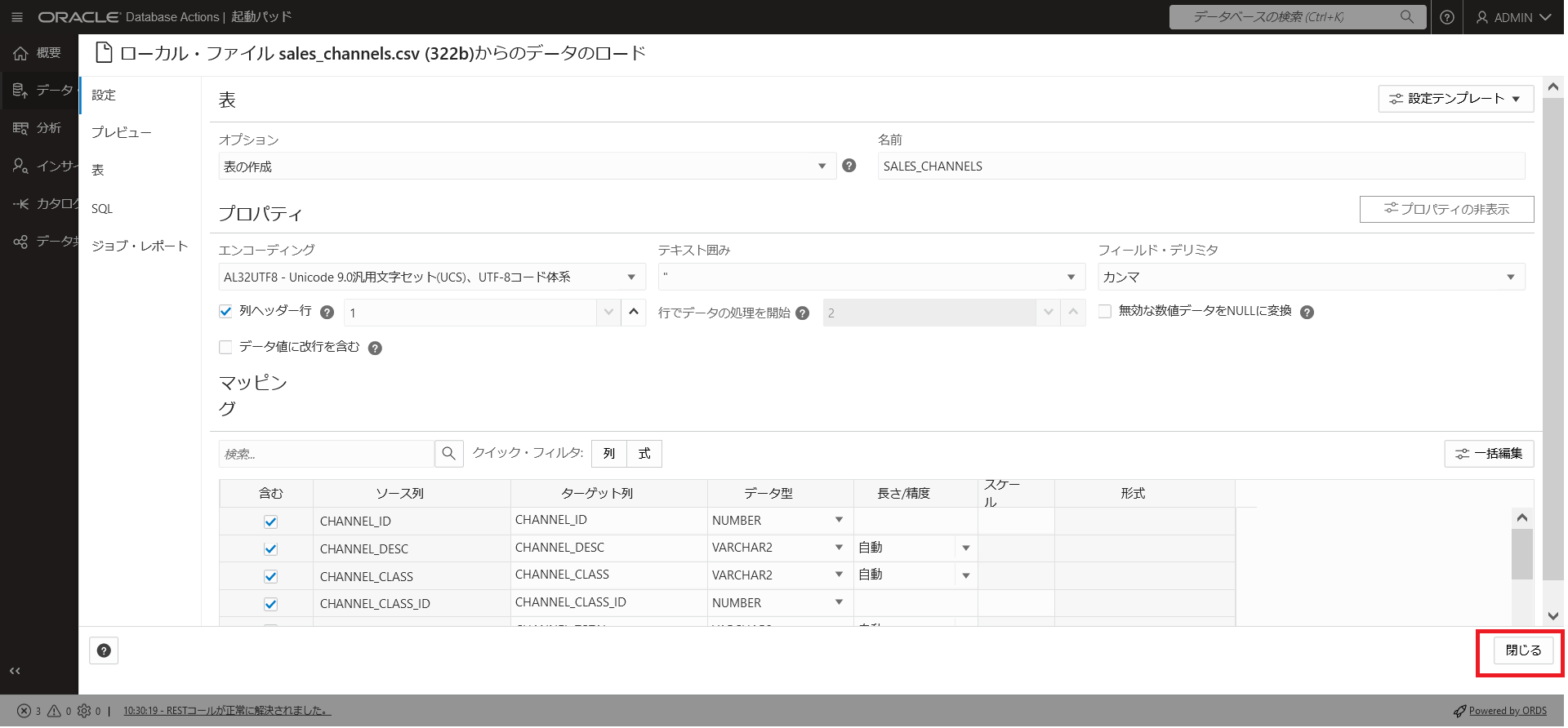This screenshot has width=1568, height=728.
Task: Click the table name field SALES_CHANNELS
Action: pyautogui.click(x=1201, y=166)
